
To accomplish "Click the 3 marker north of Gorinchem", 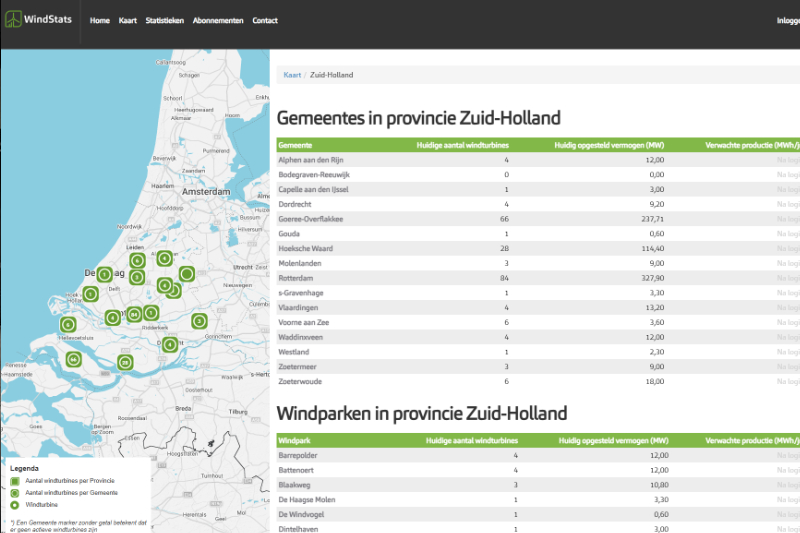I will pyautogui.click(x=199, y=321).
